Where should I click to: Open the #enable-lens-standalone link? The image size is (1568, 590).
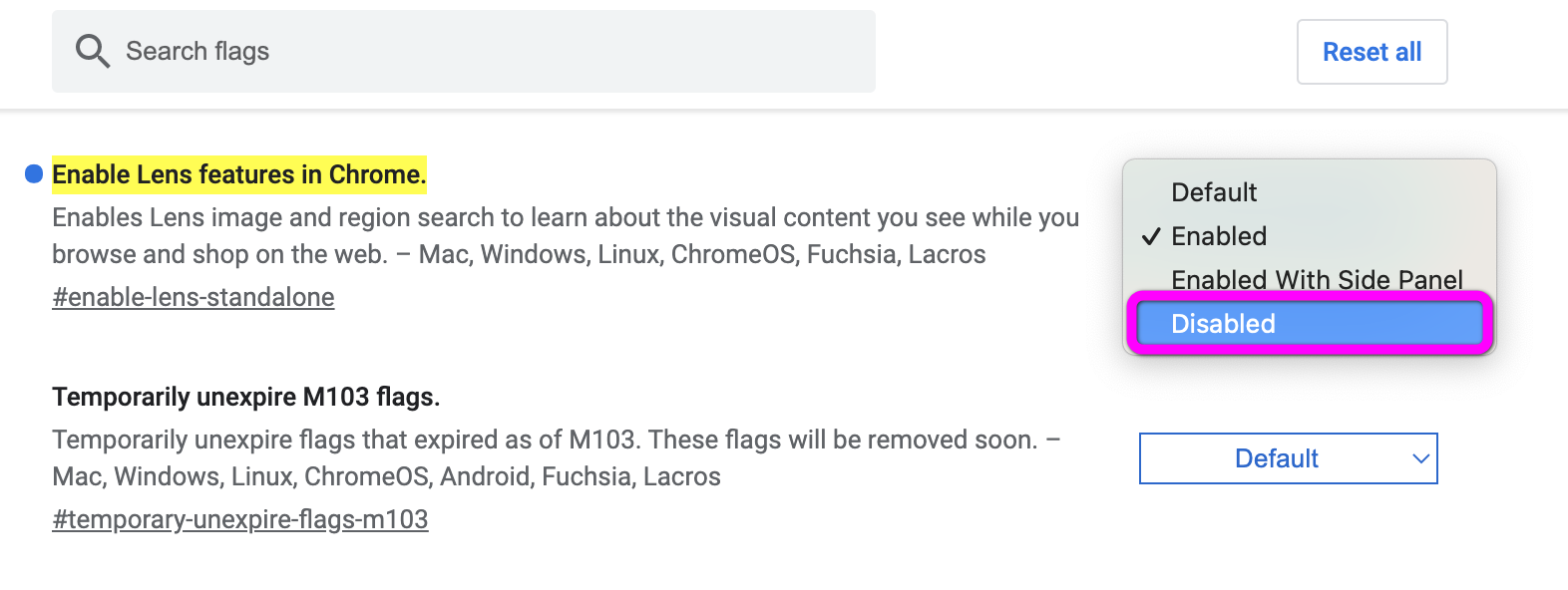point(194,297)
